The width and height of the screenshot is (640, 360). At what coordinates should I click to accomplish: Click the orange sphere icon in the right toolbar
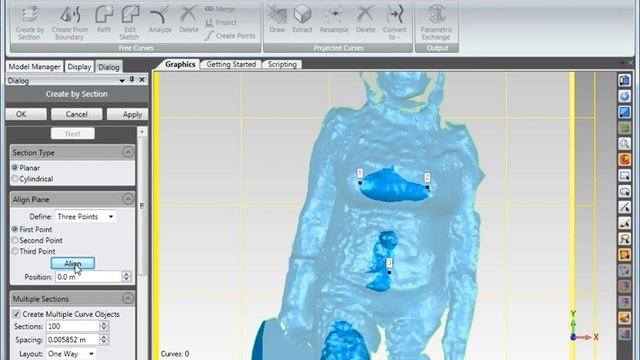coord(624,160)
